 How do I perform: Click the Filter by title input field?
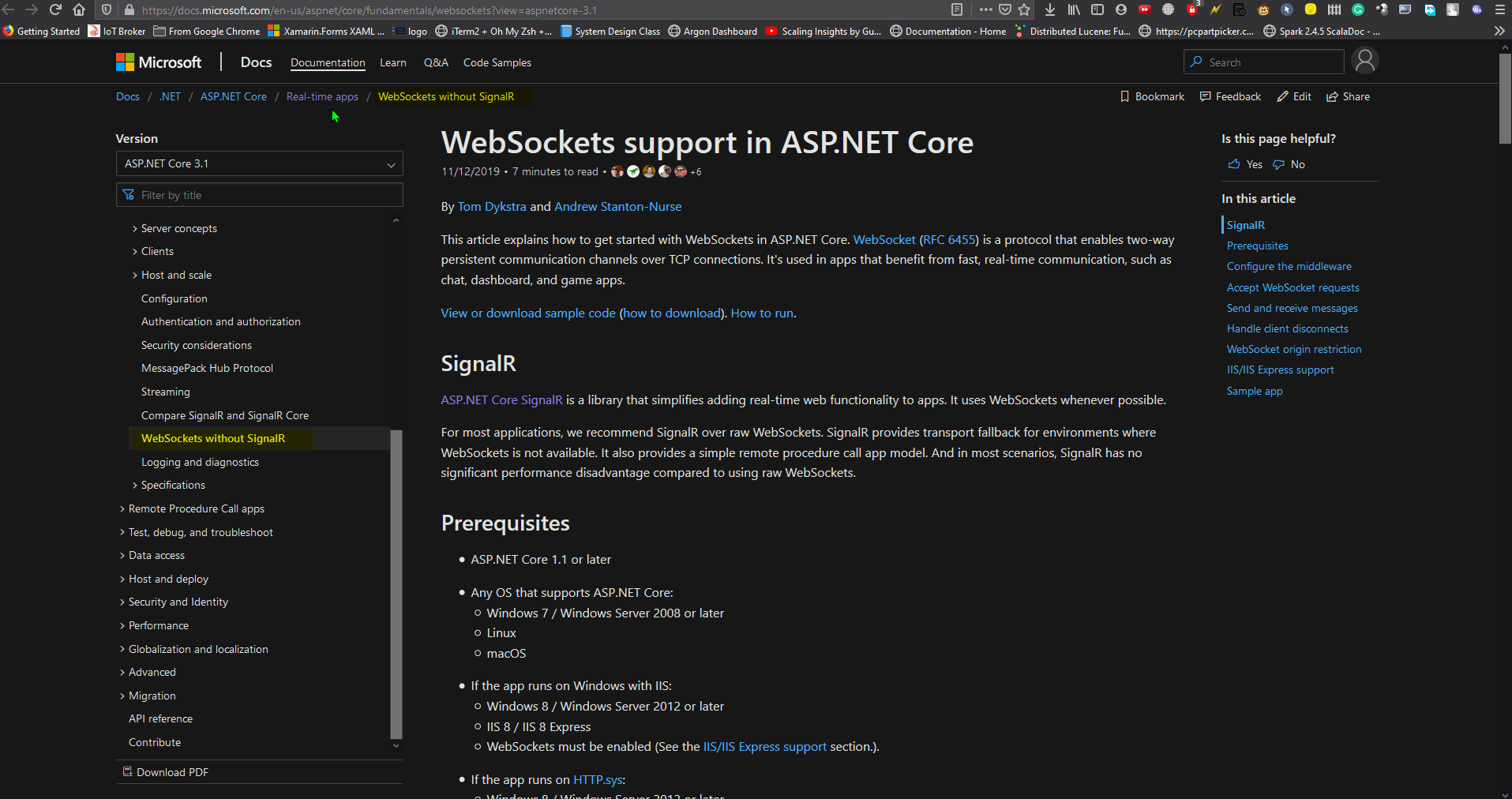(x=259, y=194)
